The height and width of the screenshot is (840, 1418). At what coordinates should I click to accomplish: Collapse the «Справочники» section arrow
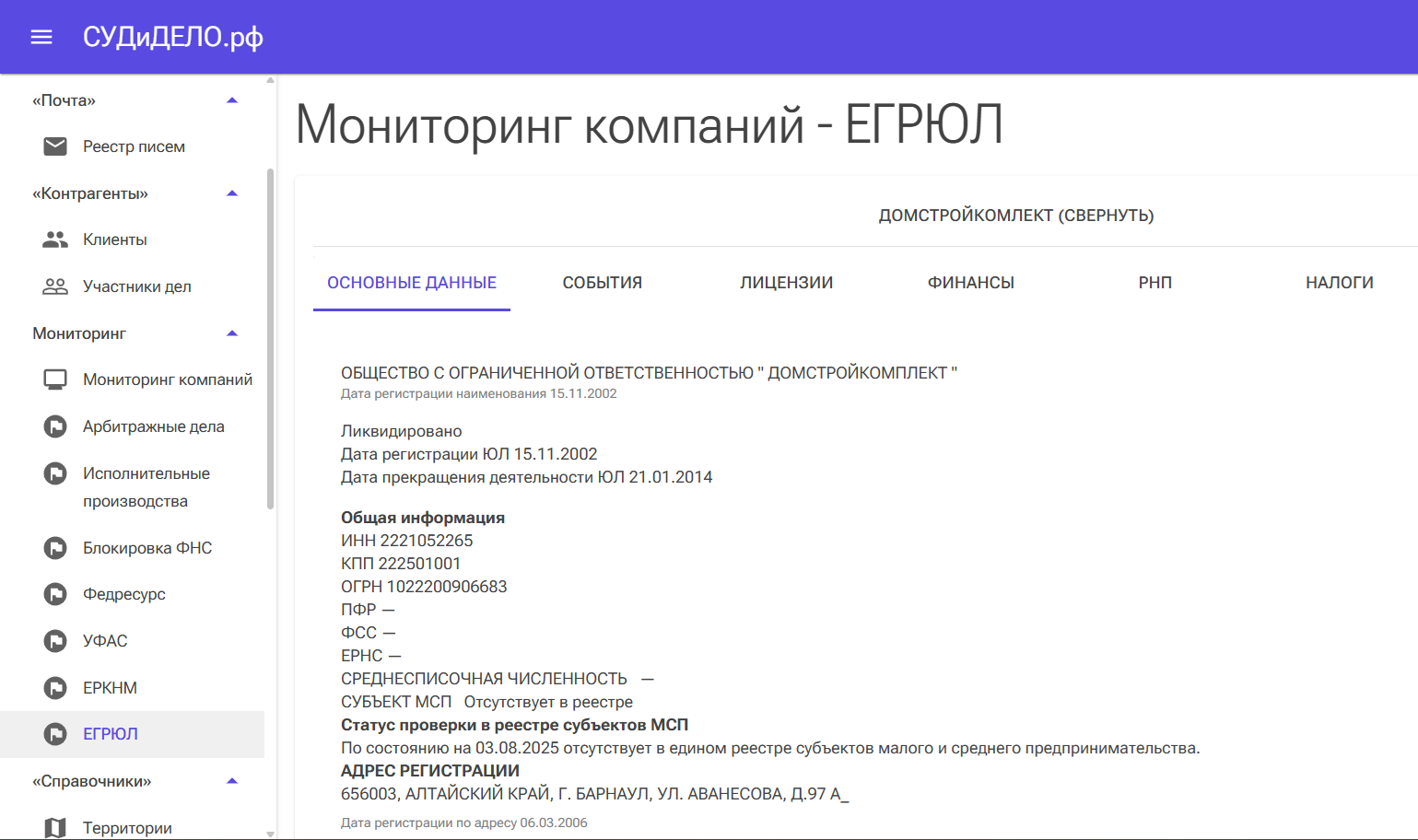click(232, 781)
